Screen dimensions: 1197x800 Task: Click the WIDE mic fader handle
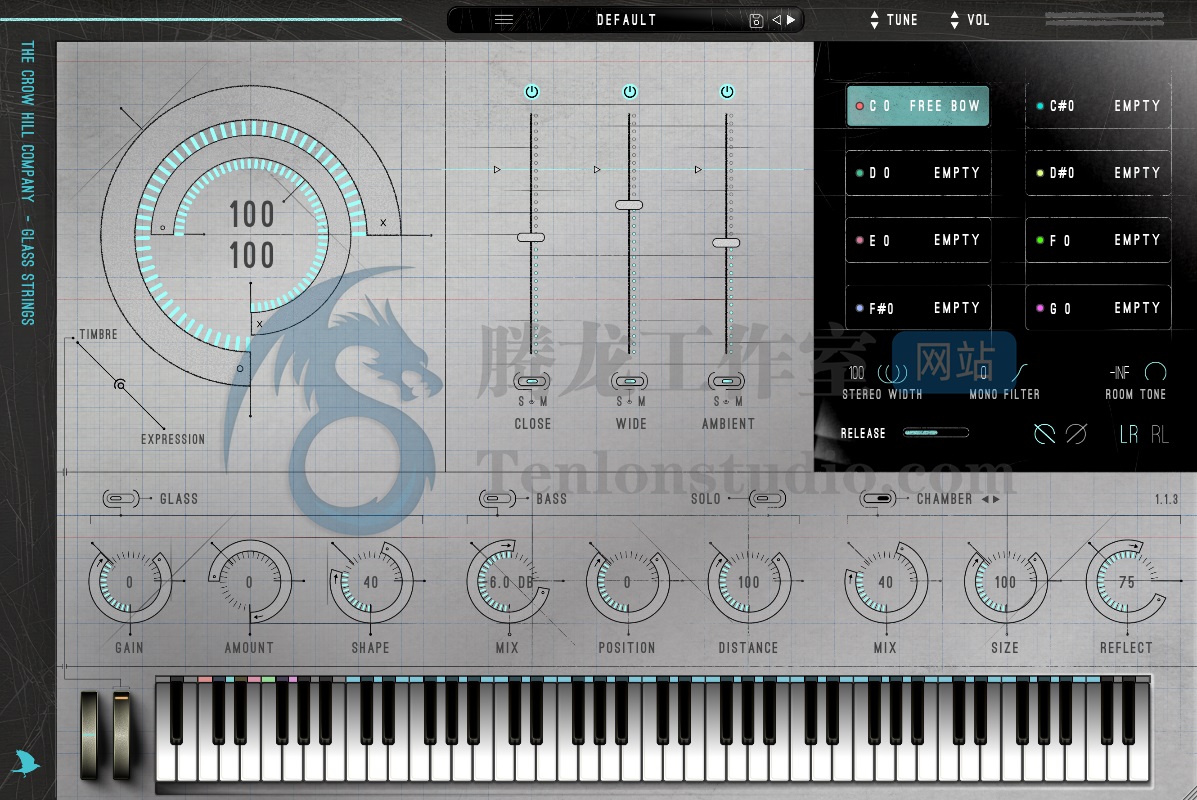tap(629, 205)
